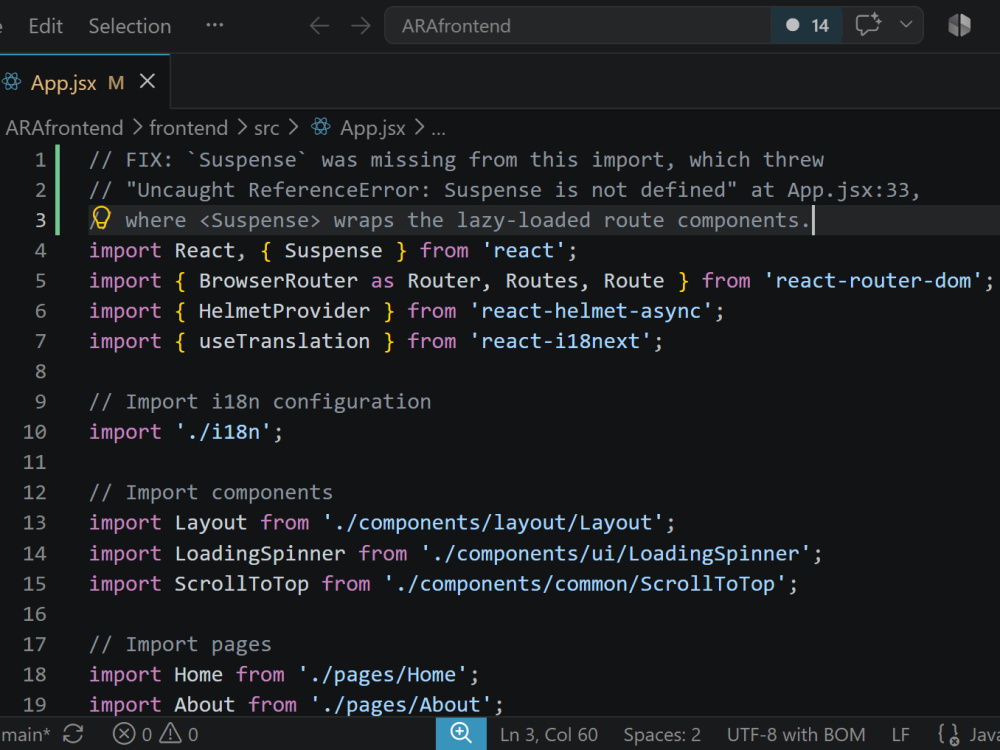Open the chat sparkle icon
This screenshot has height=750, width=1000.
point(868,26)
